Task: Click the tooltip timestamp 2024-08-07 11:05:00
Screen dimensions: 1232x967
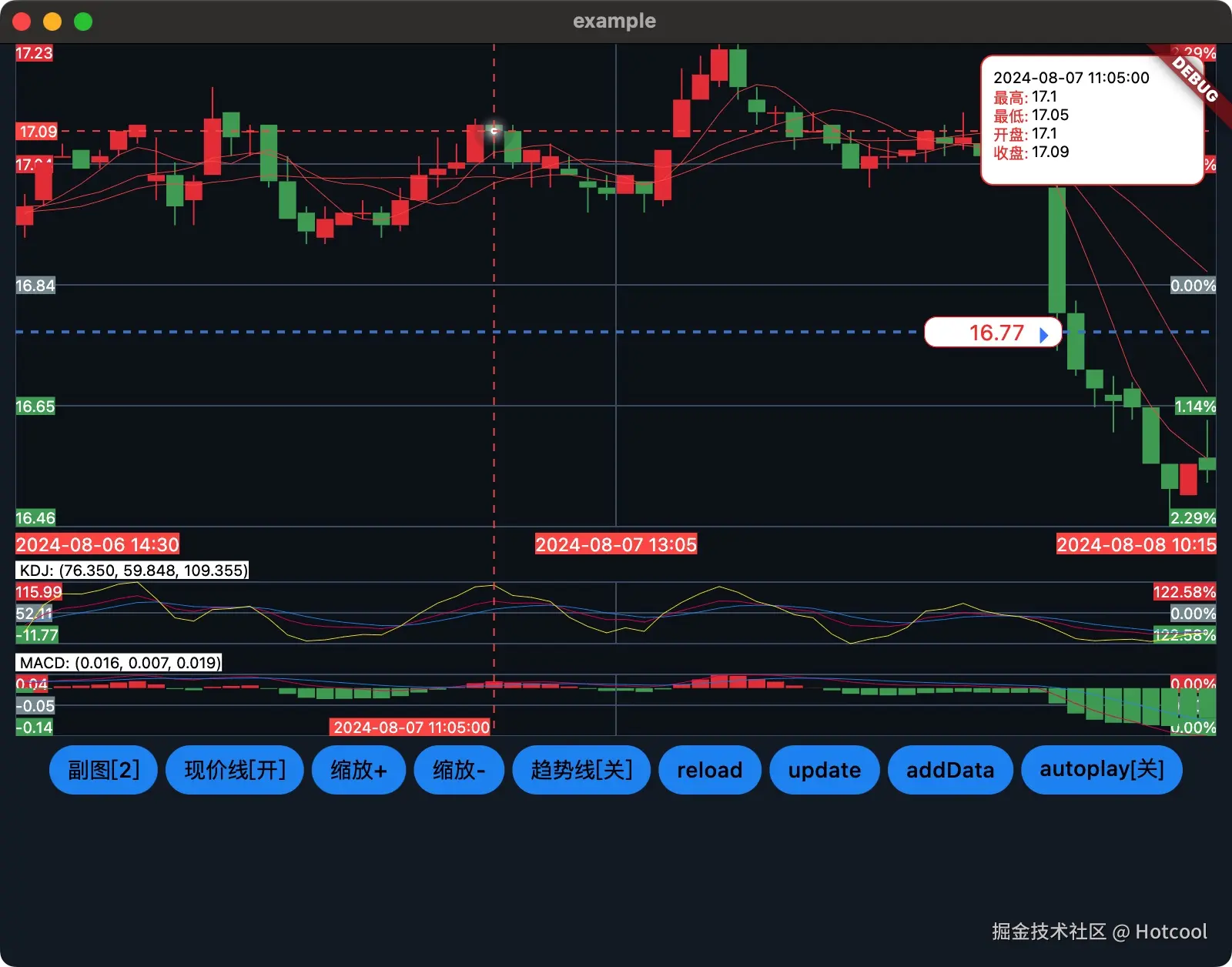Action: pos(1071,78)
